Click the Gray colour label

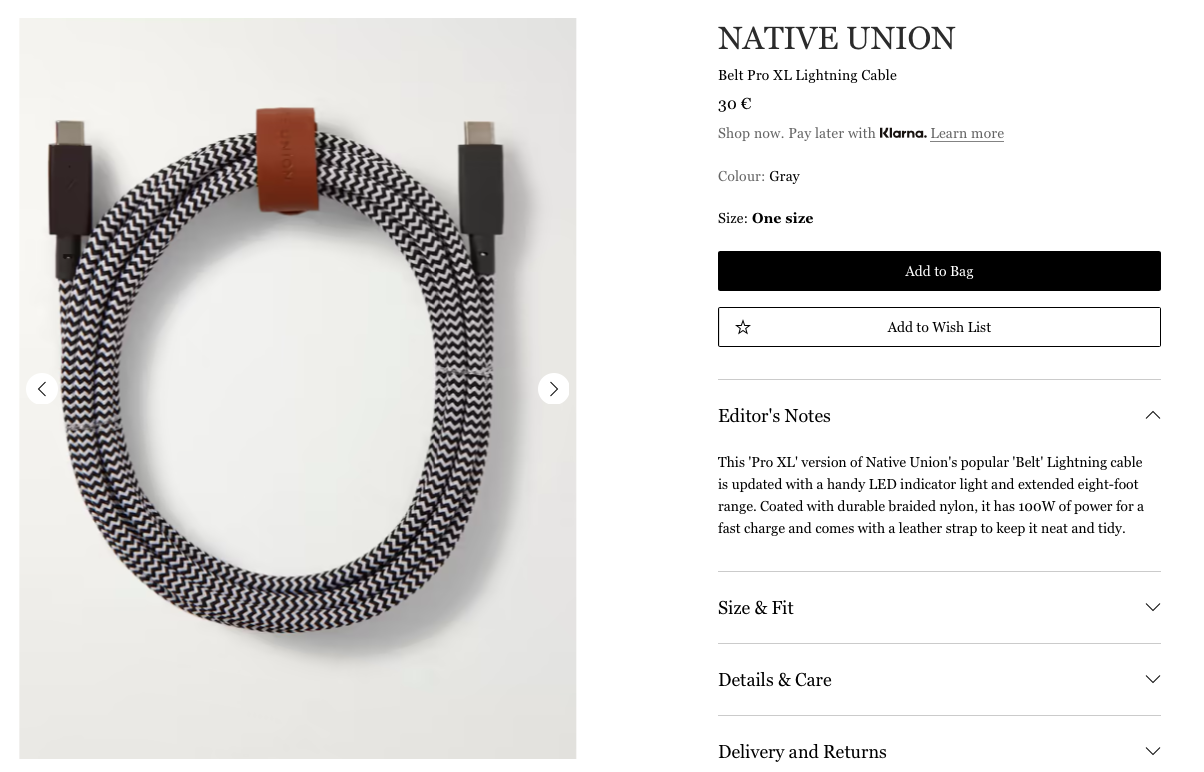point(784,176)
